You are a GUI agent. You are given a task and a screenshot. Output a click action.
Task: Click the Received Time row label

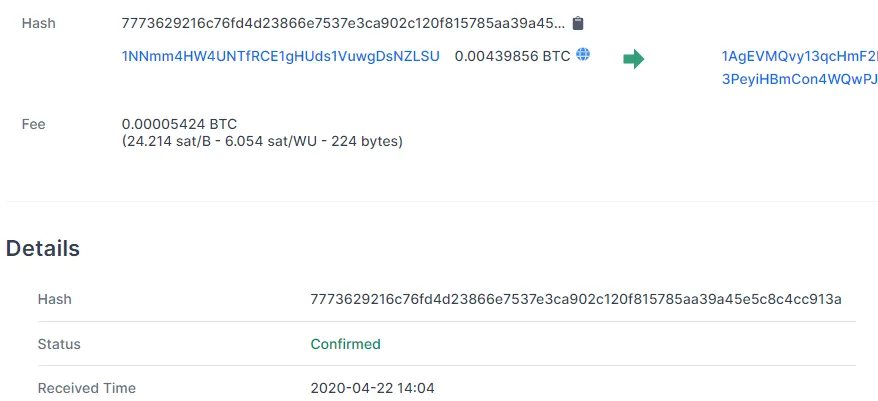point(87,388)
